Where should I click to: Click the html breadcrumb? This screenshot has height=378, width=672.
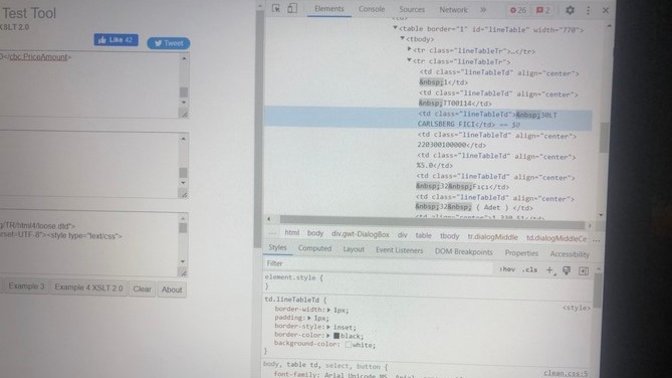(292, 233)
